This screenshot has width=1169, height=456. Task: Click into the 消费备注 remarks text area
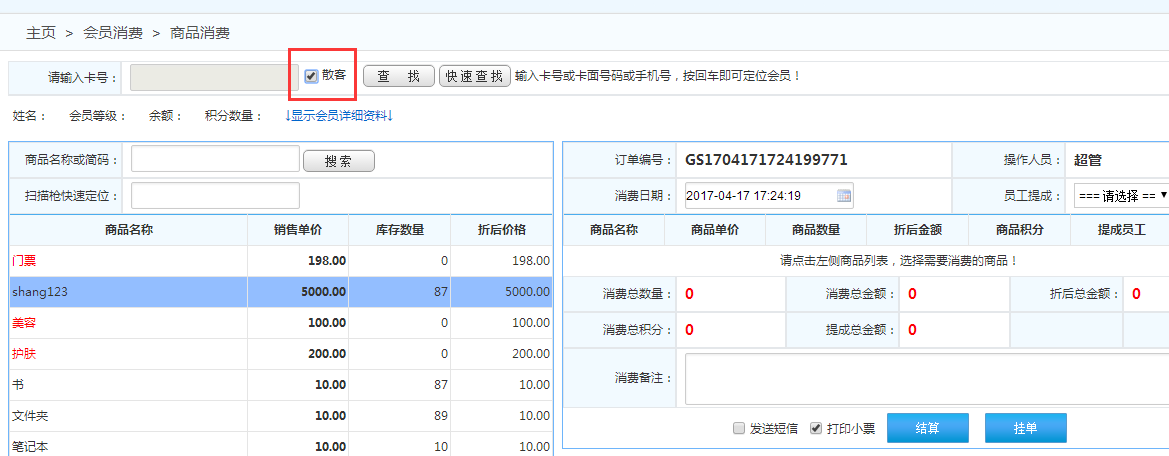point(925,378)
